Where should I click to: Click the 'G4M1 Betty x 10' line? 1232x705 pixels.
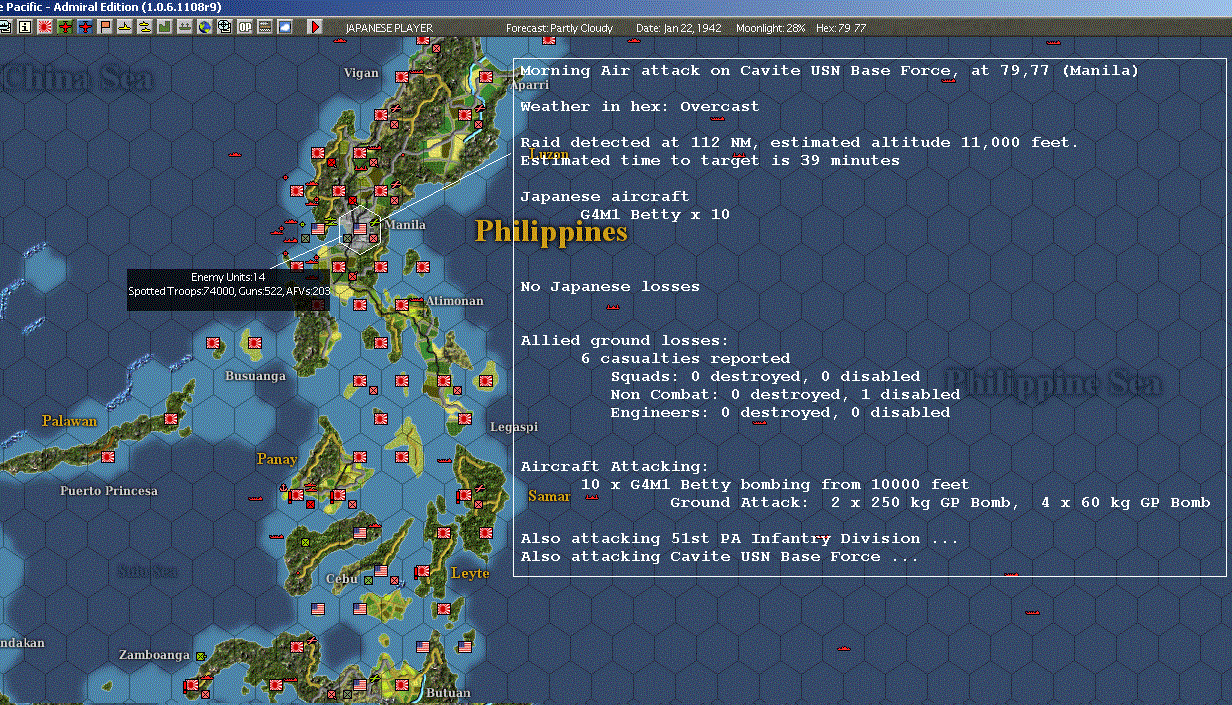655,215
